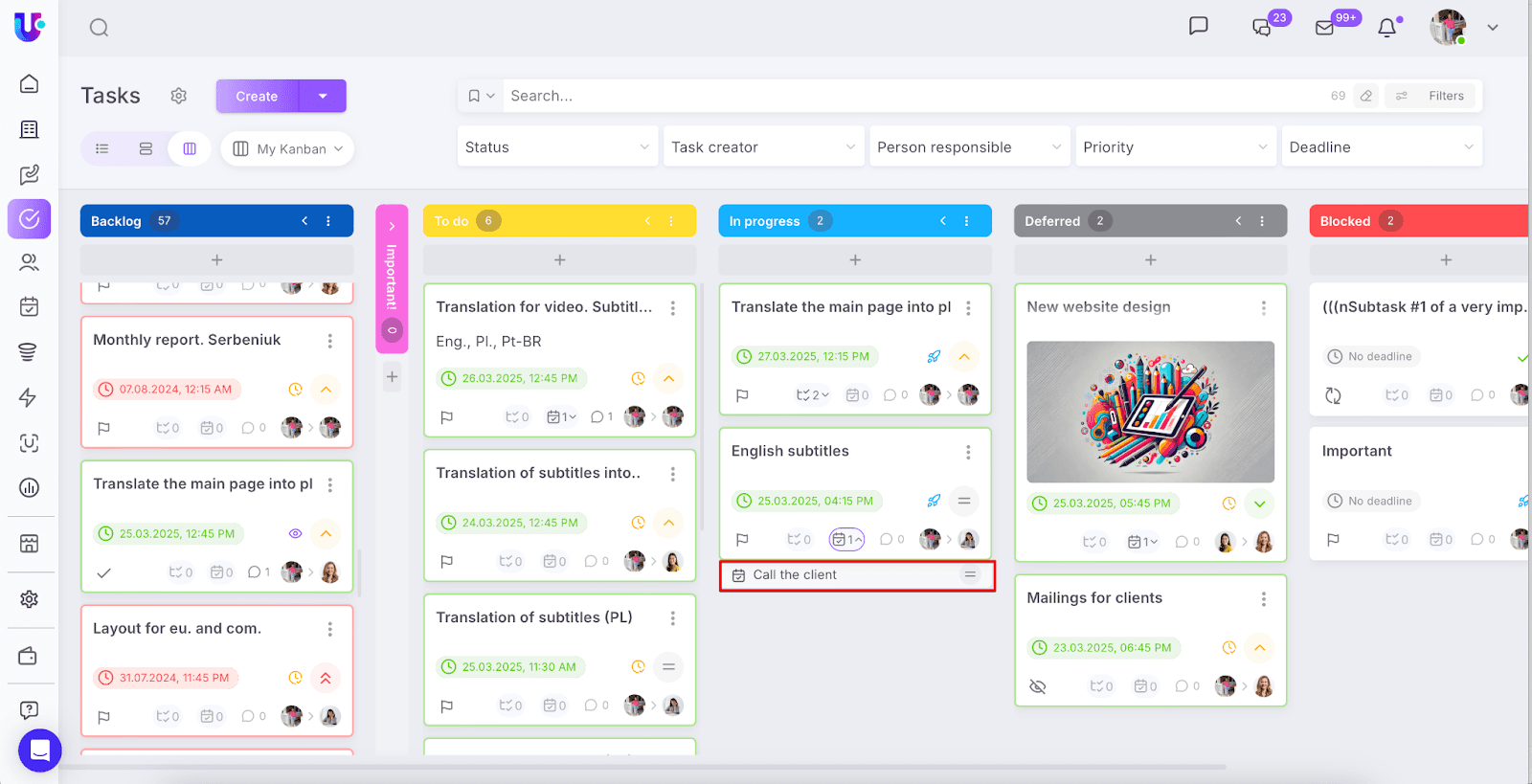Expand the collapsed Important! column
Image resolution: width=1532 pixels, height=784 pixels.
pyautogui.click(x=392, y=227)
